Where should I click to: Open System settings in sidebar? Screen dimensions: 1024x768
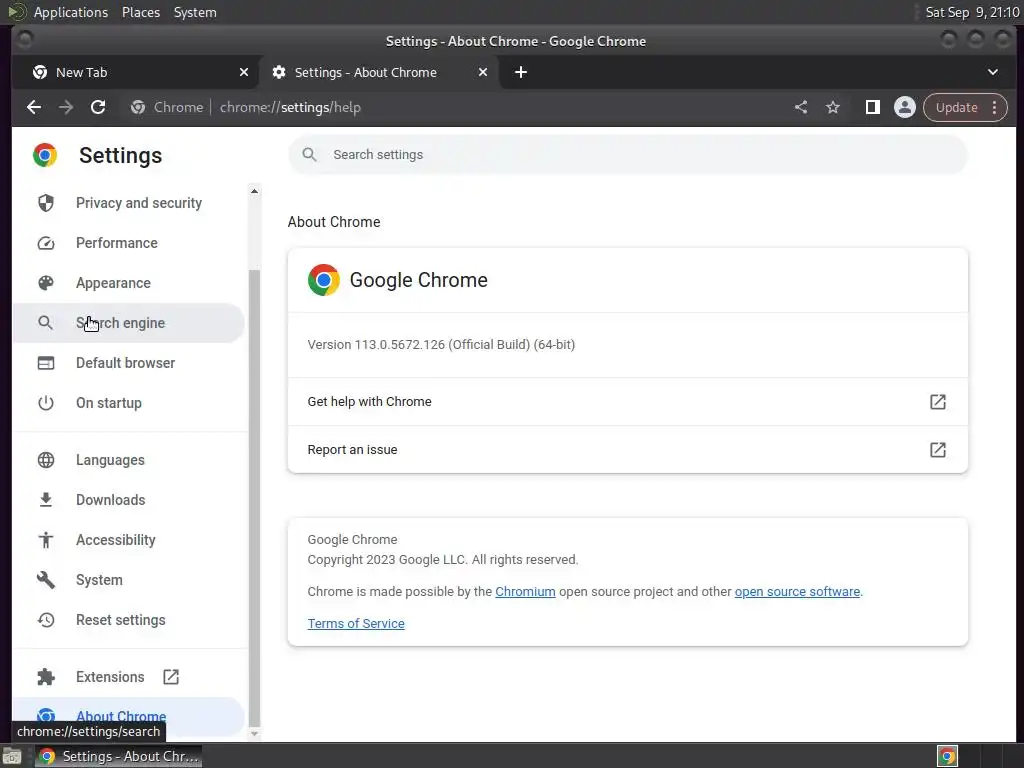click(129, 580)
